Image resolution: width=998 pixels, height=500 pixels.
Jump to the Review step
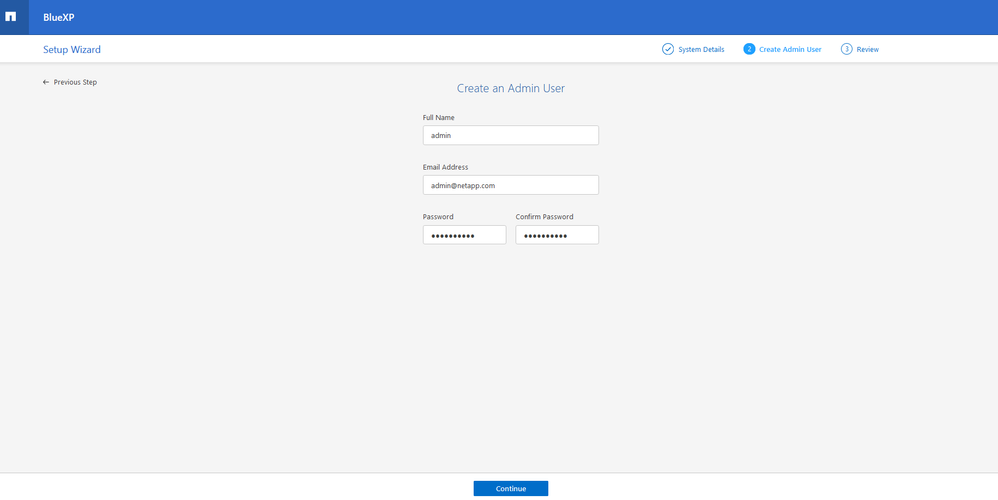coord(860,49)
